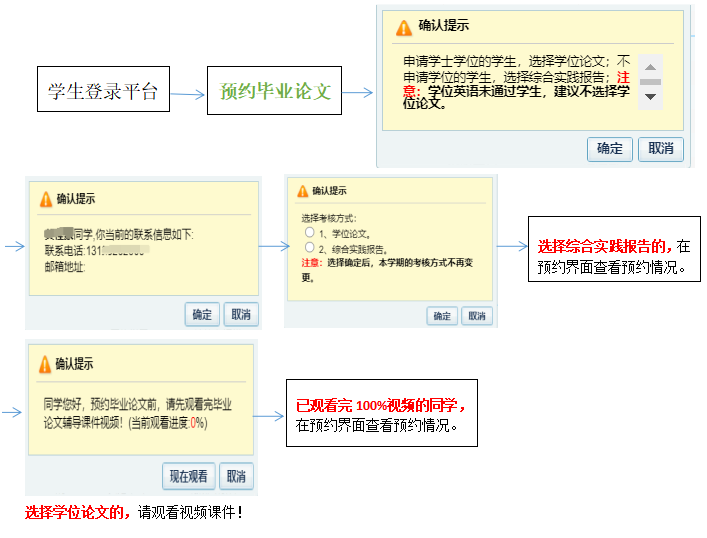The height and width of the screenshot is (538, 707).
Task: Click the 邮箱地址 line in contact dialog
Action: [x=64, y=267]
